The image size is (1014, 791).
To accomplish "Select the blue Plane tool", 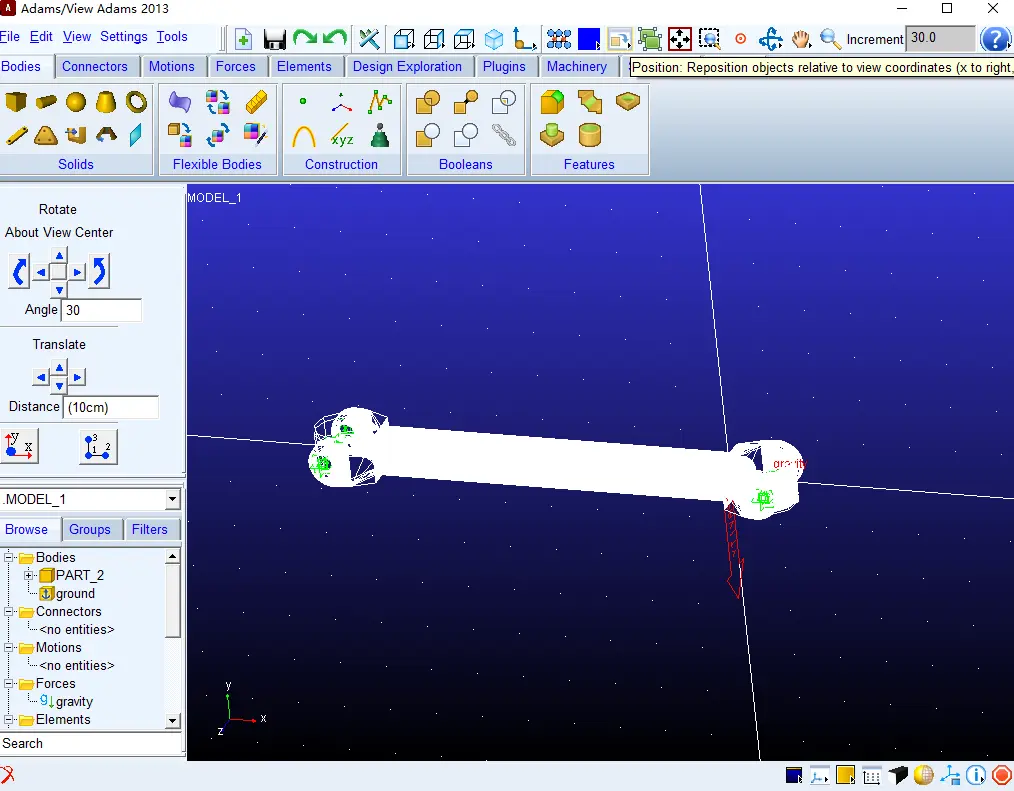I will (136, 136).
